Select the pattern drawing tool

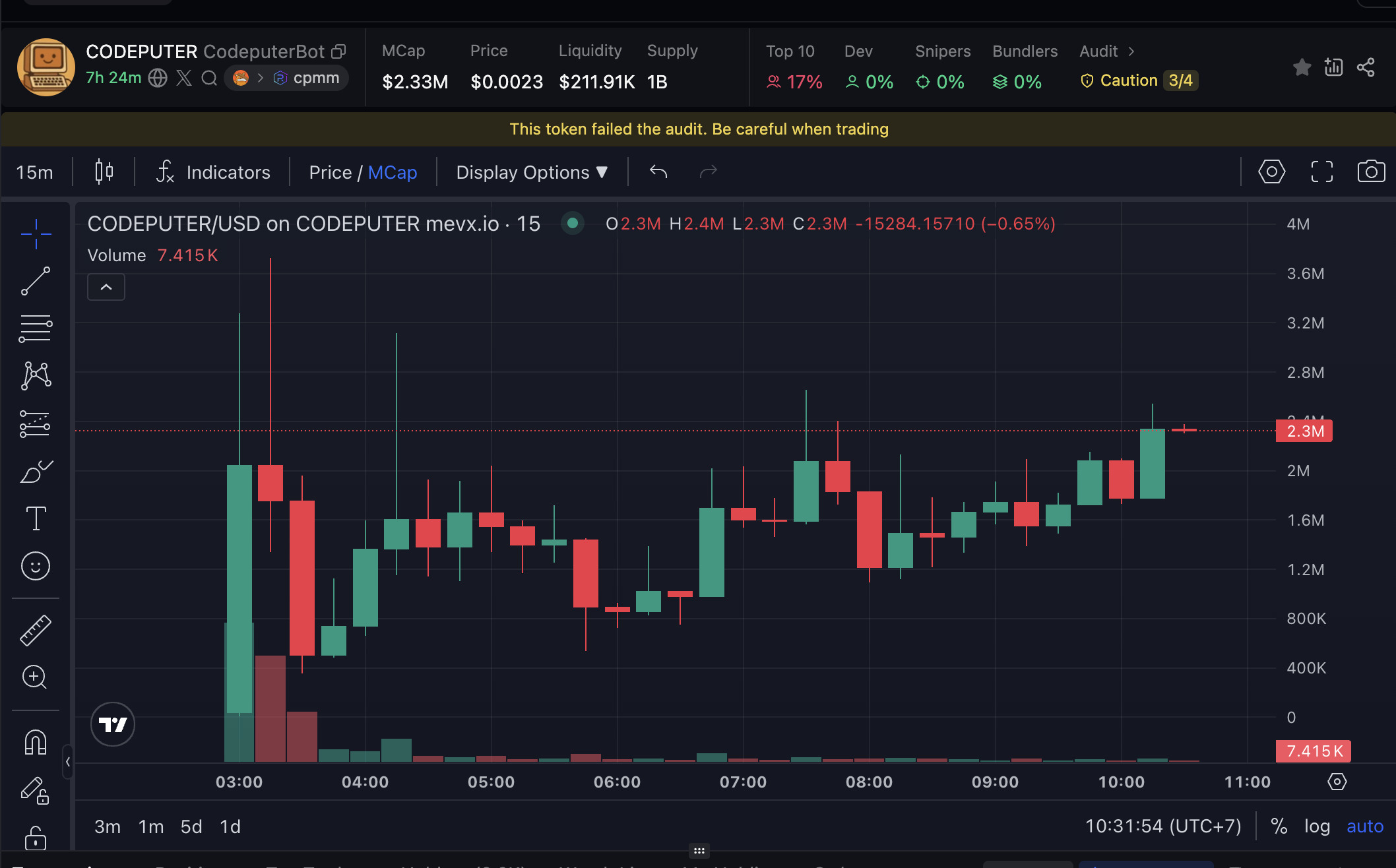pyautogui.click(x=36, y=376)
